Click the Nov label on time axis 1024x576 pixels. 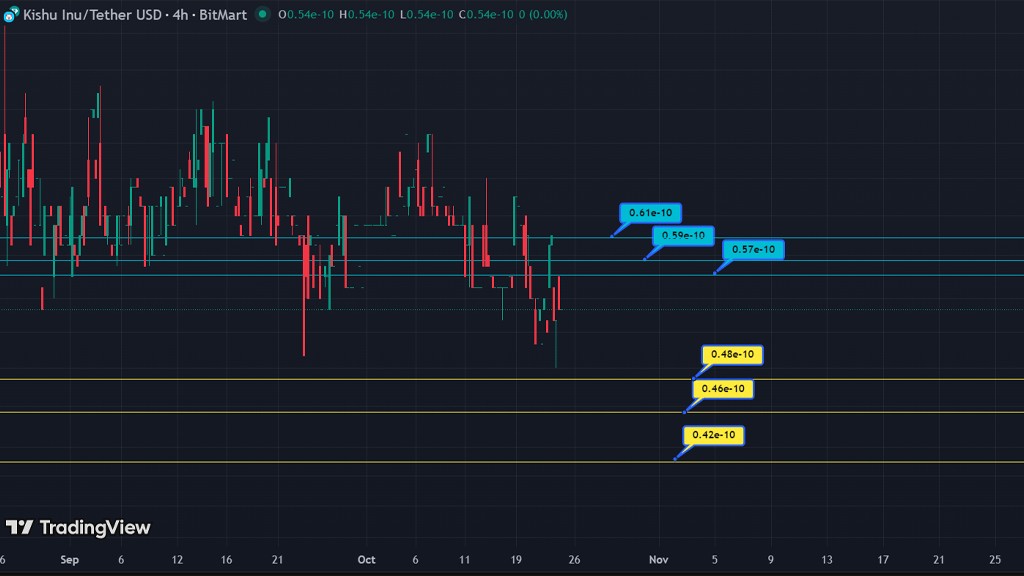(x=658, y=560)
